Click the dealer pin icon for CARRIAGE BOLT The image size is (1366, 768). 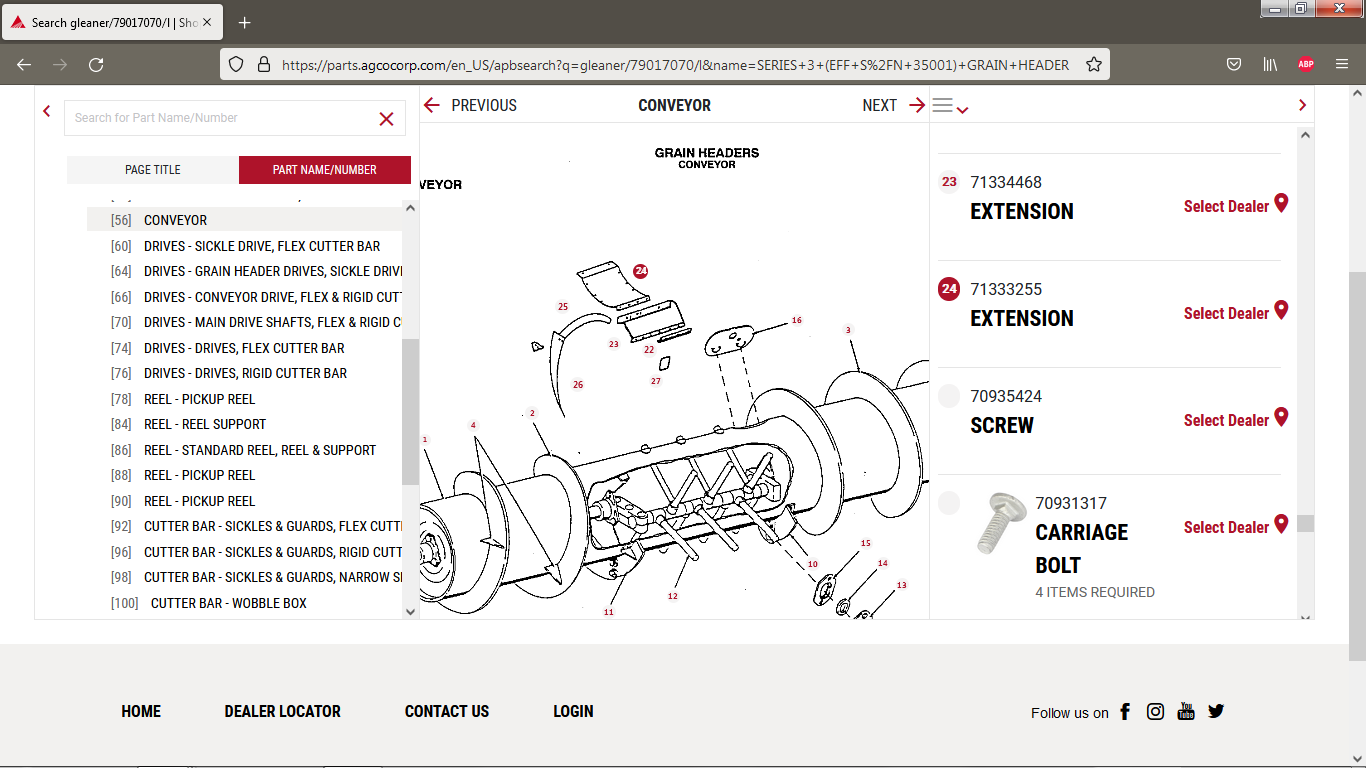coord(1281,524)
